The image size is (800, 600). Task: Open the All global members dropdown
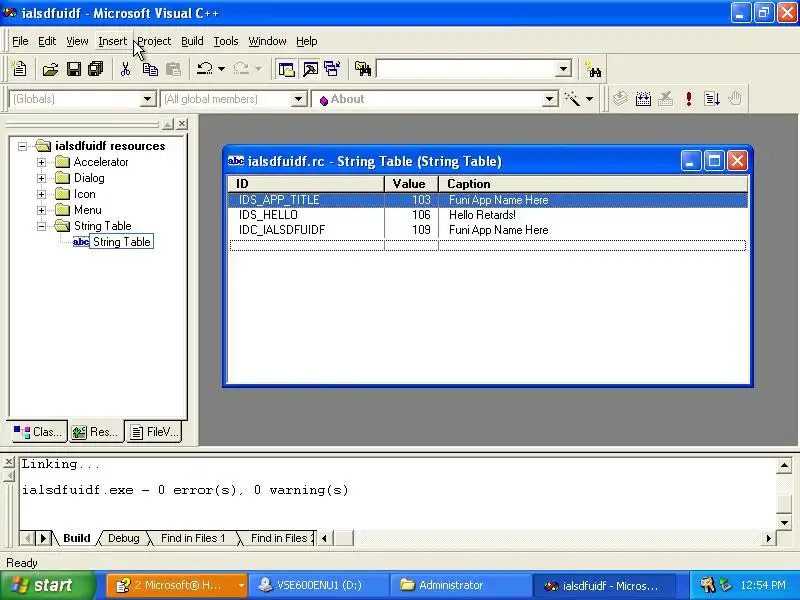299,98
